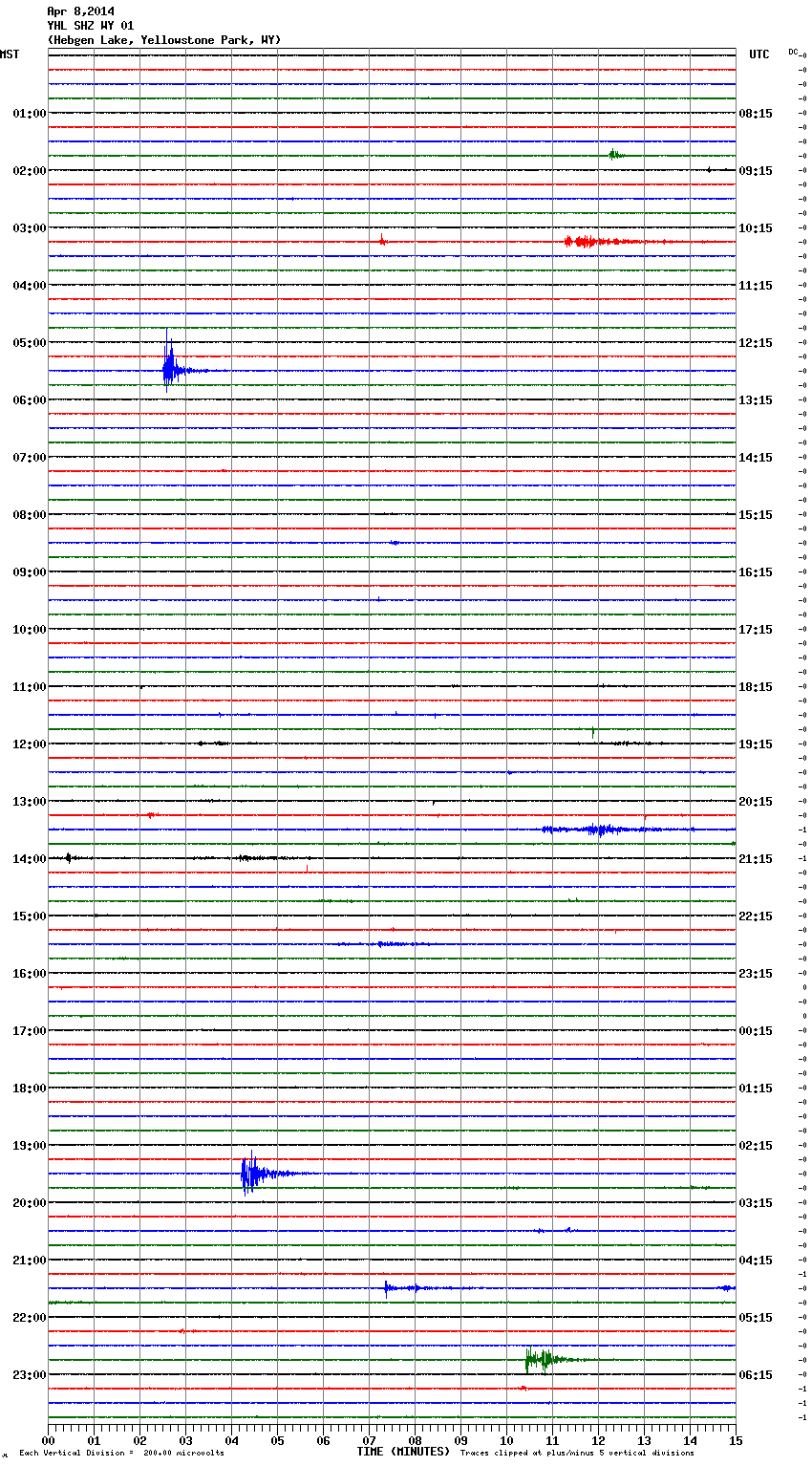
Task: Click the "02:15" UTC time label
Action: coord(756,1146)
